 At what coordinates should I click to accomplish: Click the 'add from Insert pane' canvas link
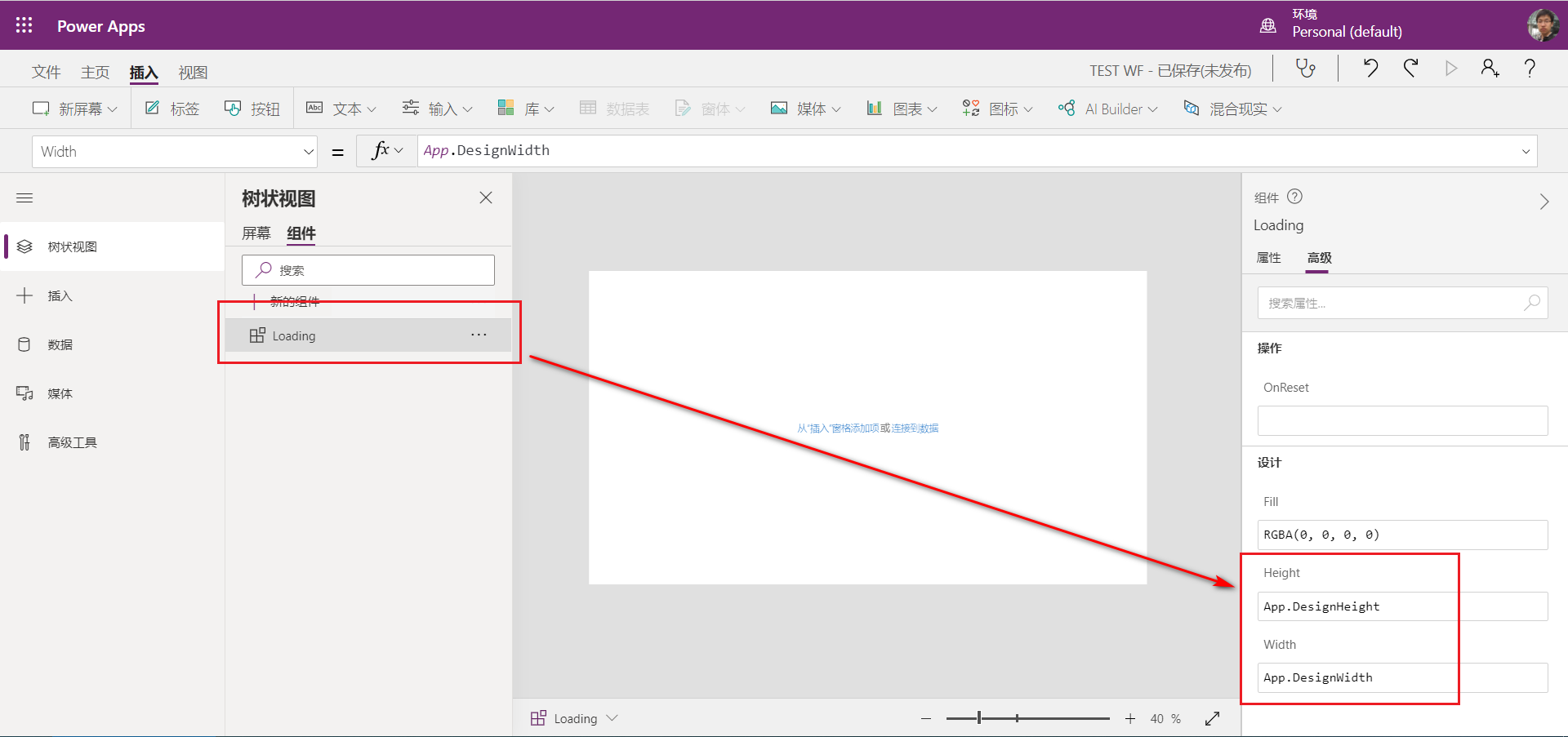pos(838,428)
